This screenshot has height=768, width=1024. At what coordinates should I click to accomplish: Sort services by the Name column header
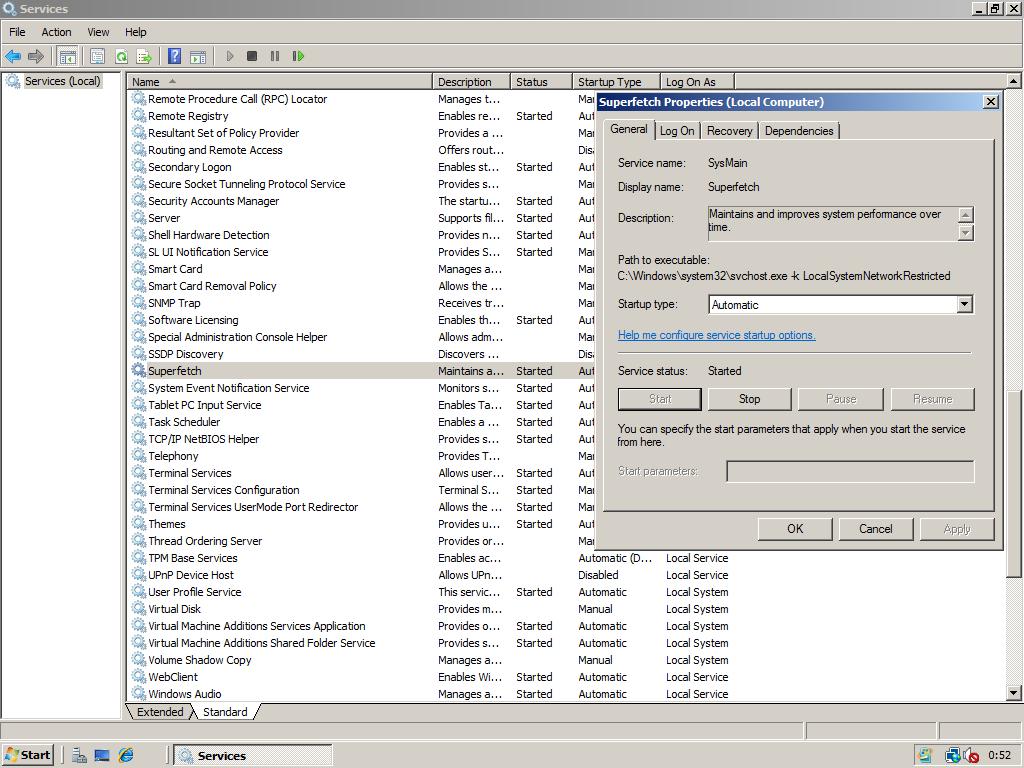tap(280, 82)
